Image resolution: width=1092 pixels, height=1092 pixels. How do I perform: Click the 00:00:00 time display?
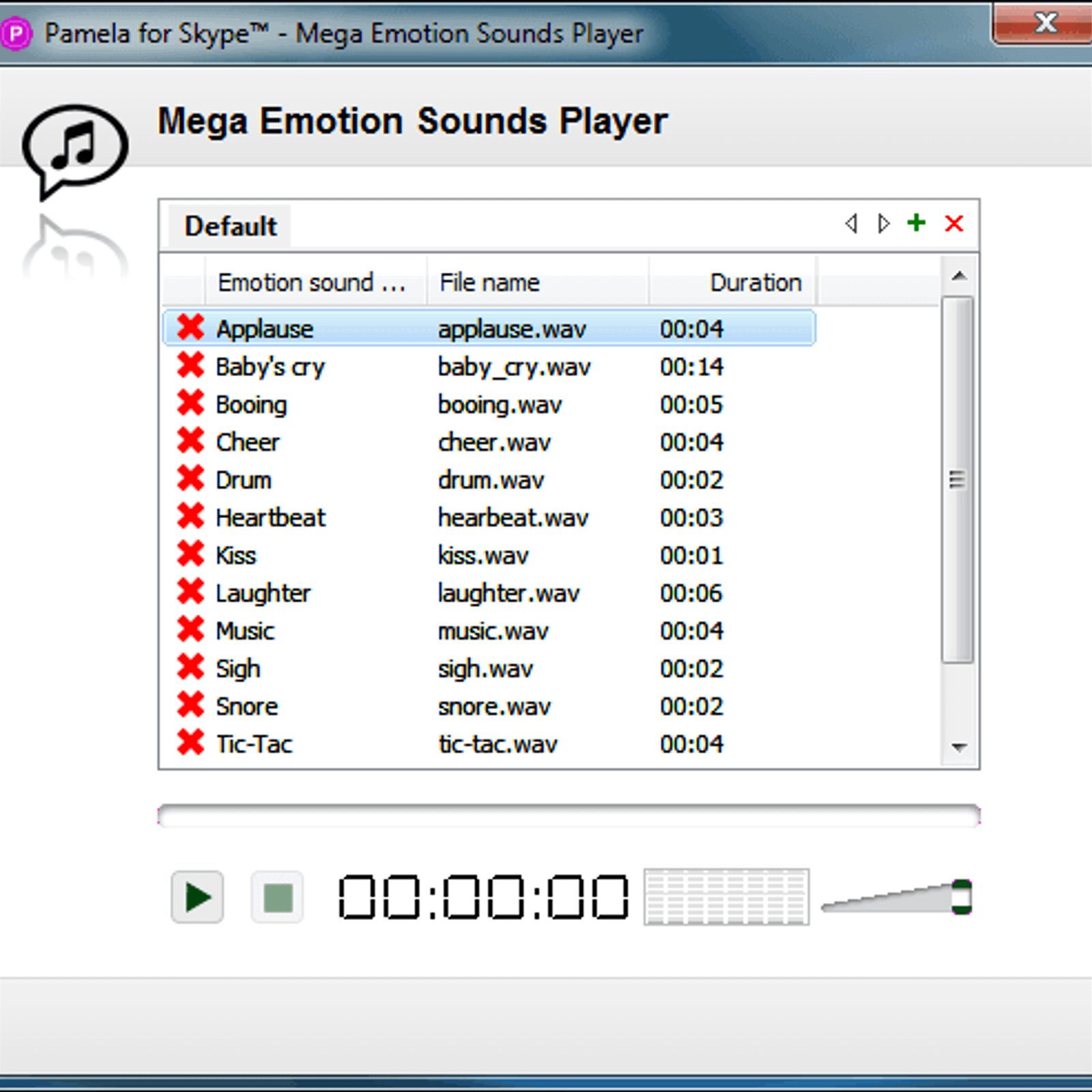click(x=483, y=897)
